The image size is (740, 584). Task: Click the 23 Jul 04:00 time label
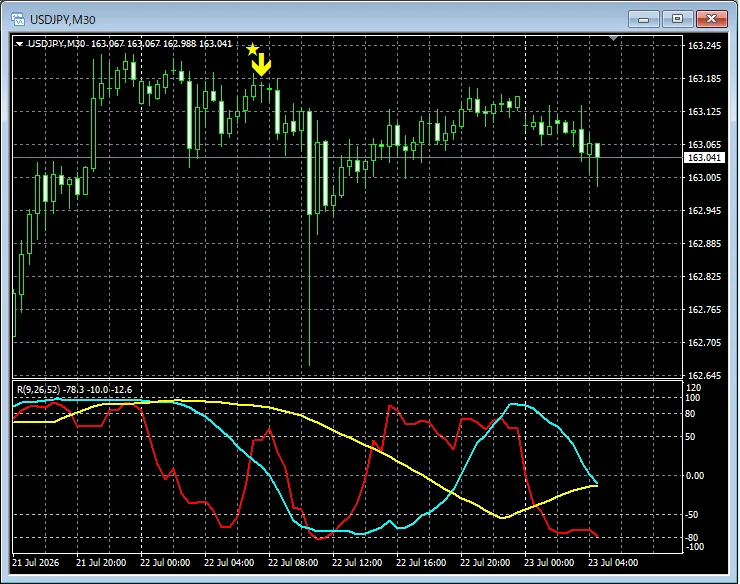[613, 563]
